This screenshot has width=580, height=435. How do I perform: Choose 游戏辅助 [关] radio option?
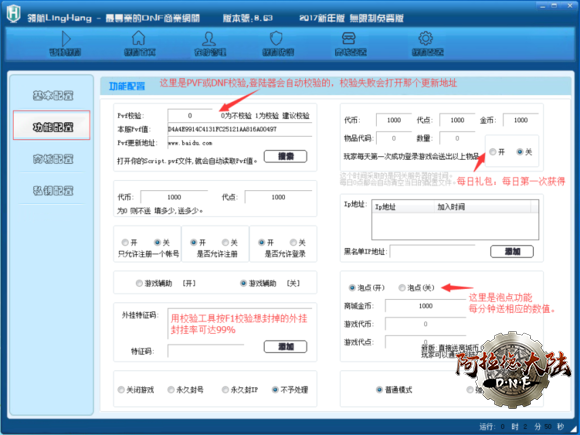[x=243, y=283]
